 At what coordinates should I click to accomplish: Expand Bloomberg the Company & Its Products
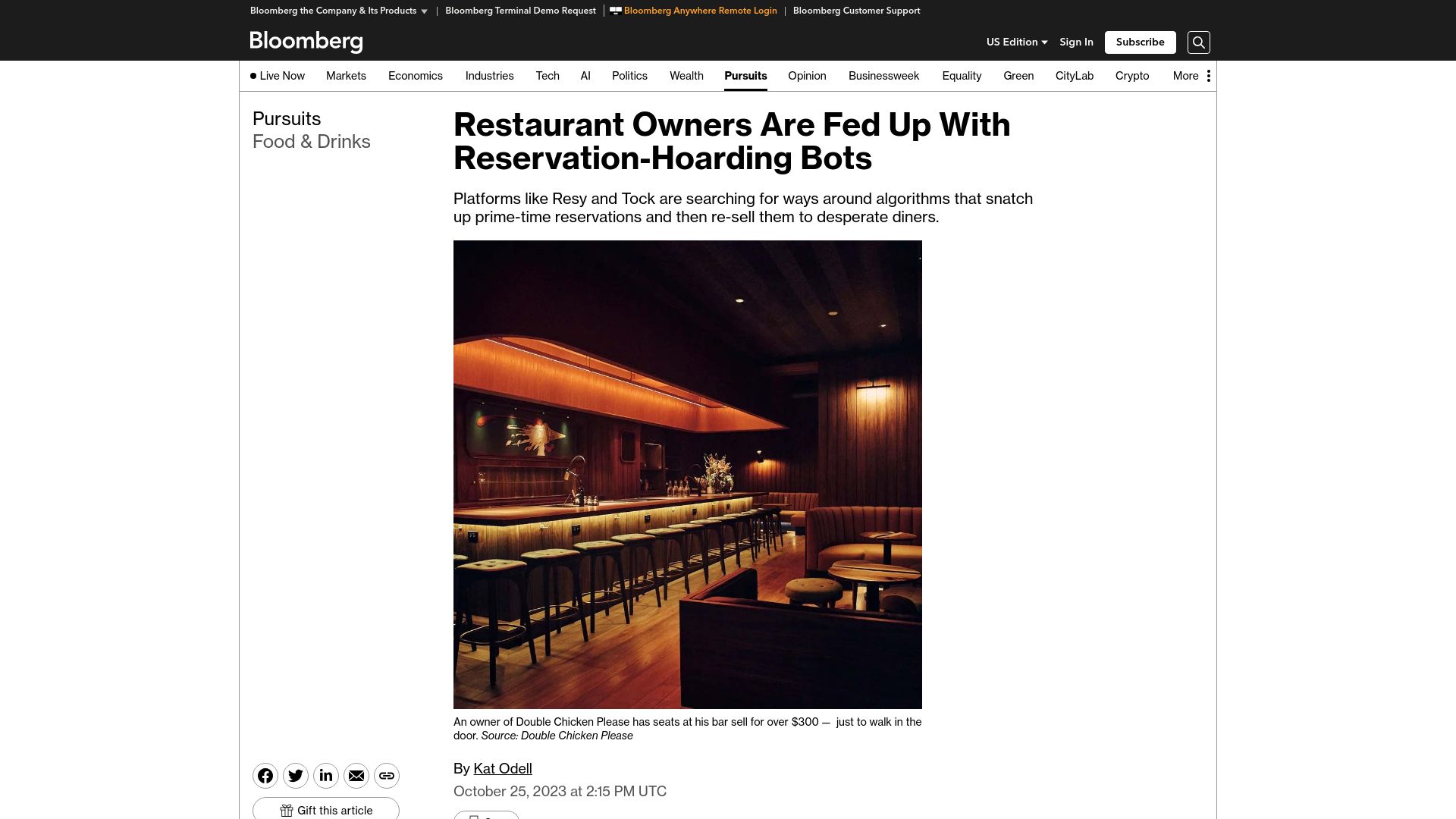coord(339,11)
